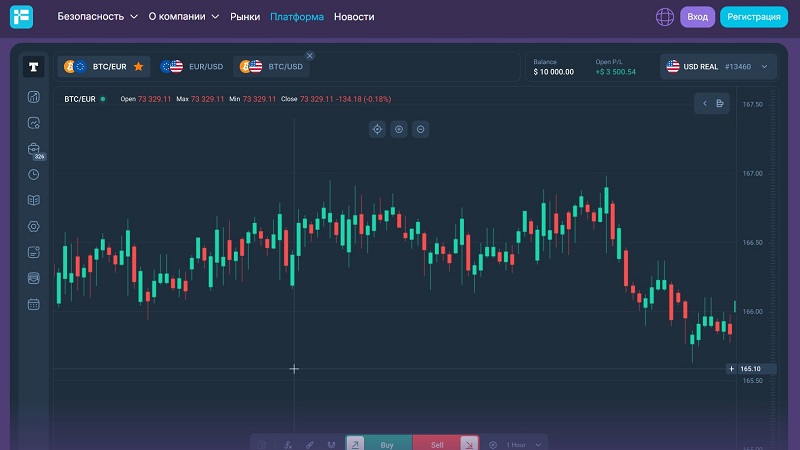Click the calendar icon in left sidebar
The height and width of the screenshot is (450, 800).
[34, 304]
